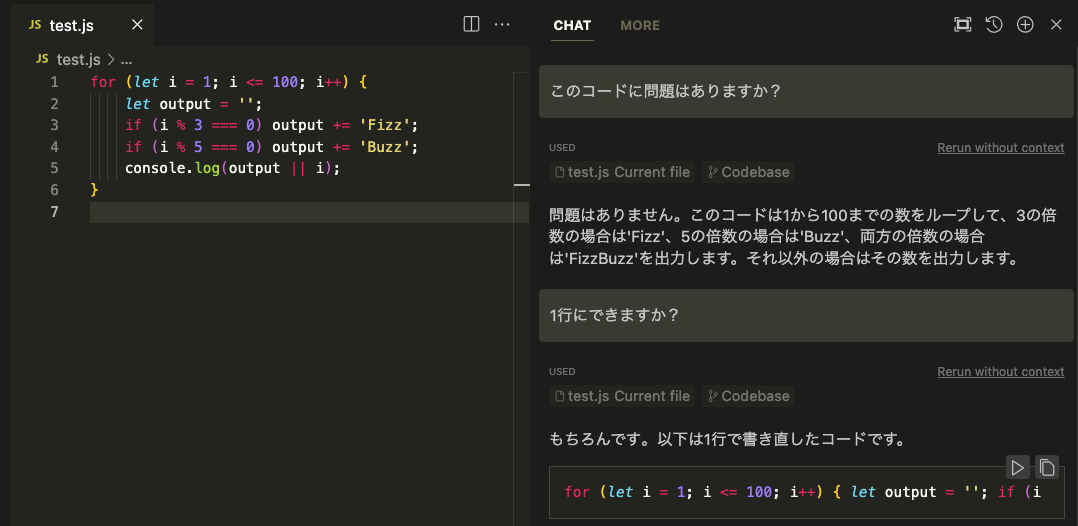The image size is (1078, 526).
Task: Place cursor on empty line 7
Action: tap(300, 212)
